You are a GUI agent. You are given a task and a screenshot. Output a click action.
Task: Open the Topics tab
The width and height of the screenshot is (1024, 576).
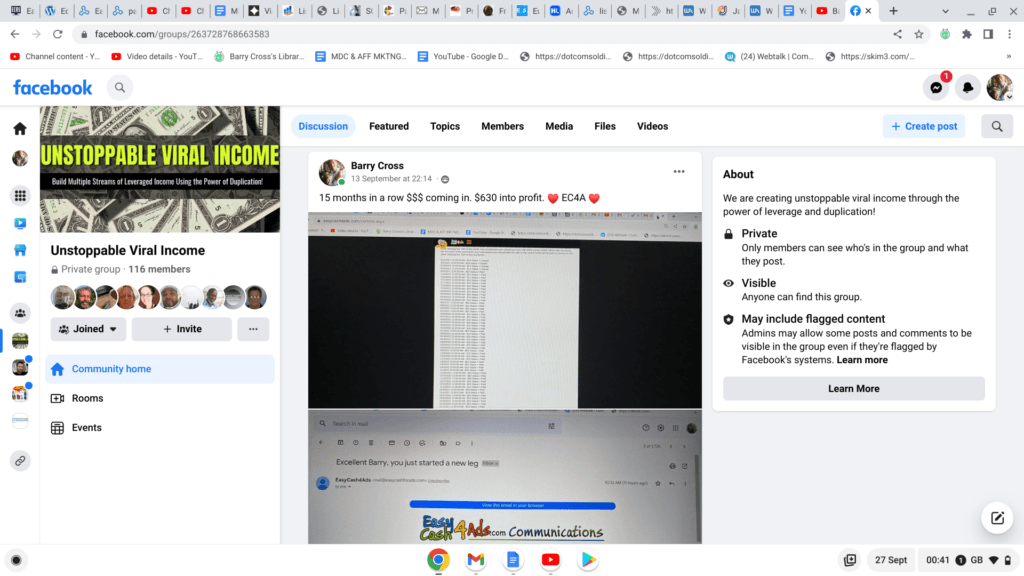click(445, 126)
